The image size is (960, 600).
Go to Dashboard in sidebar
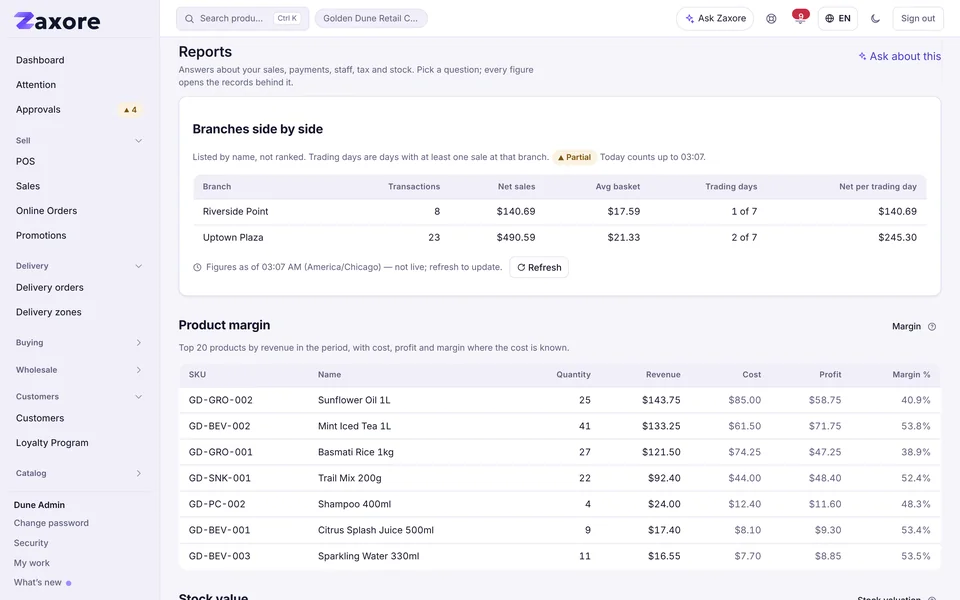(40, 60)
